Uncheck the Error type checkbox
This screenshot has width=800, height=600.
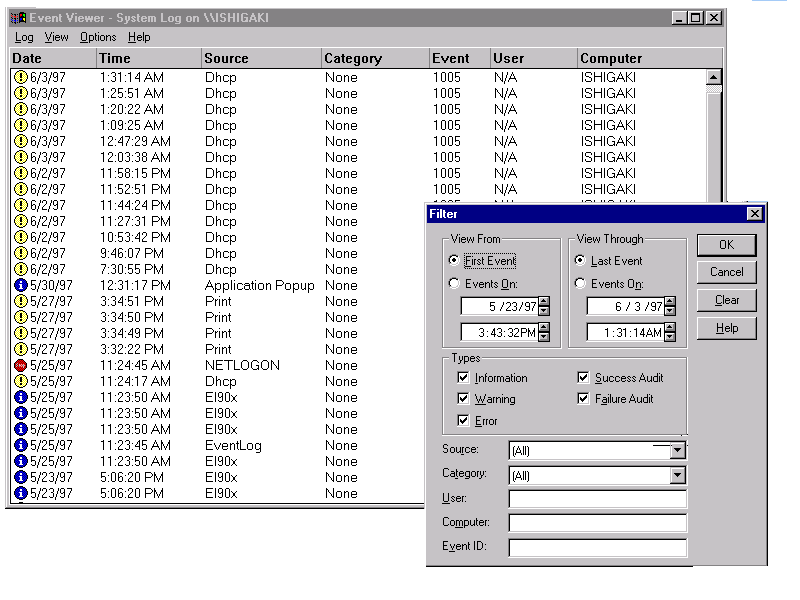[463, 420]
